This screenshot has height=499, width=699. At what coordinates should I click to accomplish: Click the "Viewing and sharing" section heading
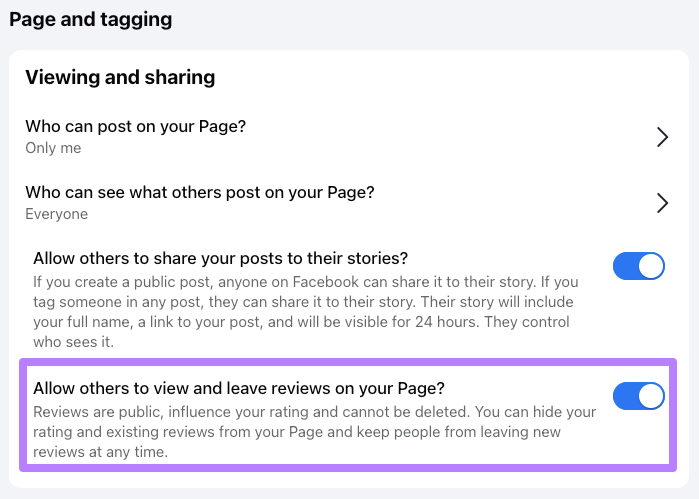coord(120,77)
